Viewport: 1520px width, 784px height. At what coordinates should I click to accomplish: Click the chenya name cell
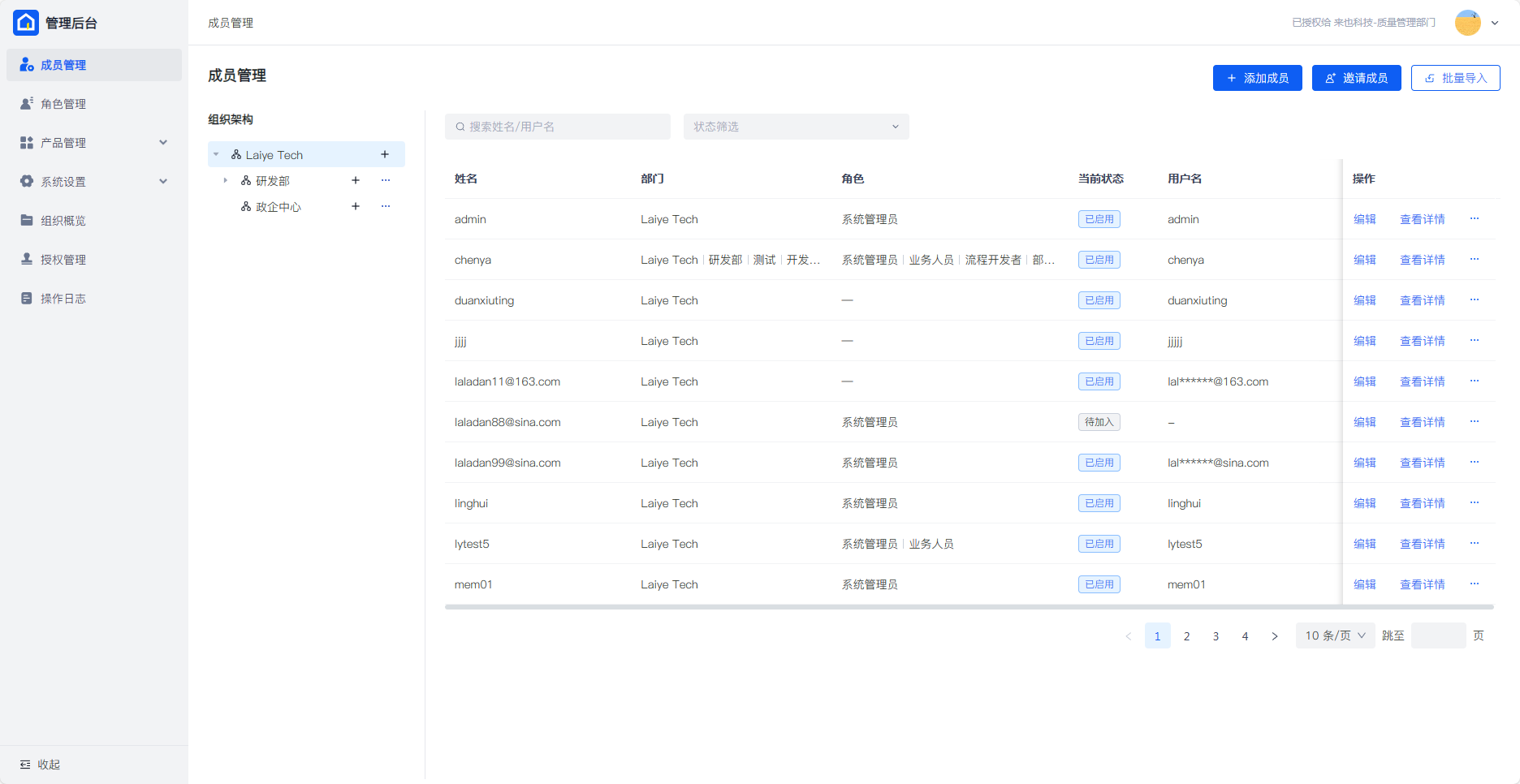473,260
